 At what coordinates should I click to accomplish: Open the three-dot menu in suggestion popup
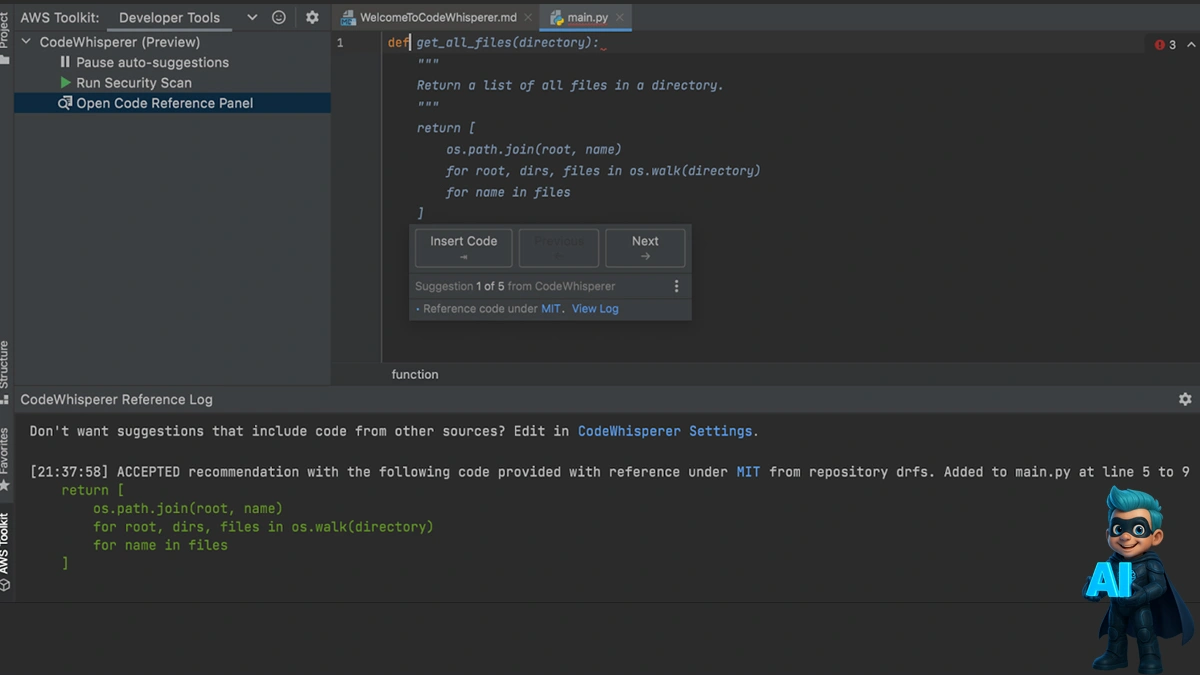tap(676, 286)
